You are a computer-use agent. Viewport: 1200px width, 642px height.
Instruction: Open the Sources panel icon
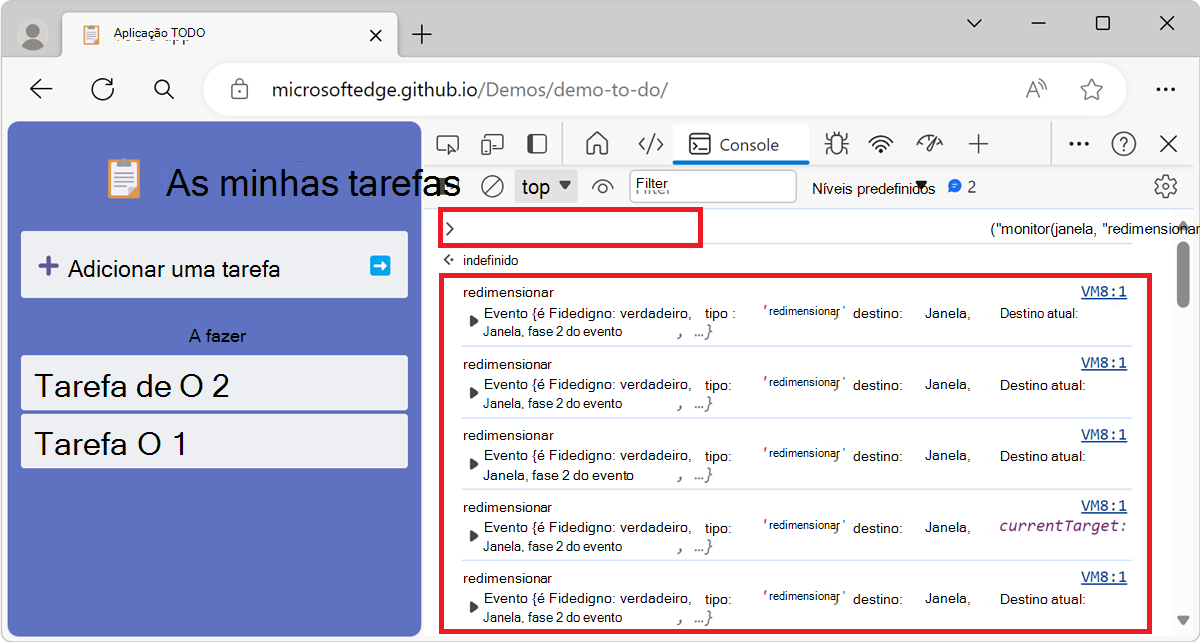650,143
